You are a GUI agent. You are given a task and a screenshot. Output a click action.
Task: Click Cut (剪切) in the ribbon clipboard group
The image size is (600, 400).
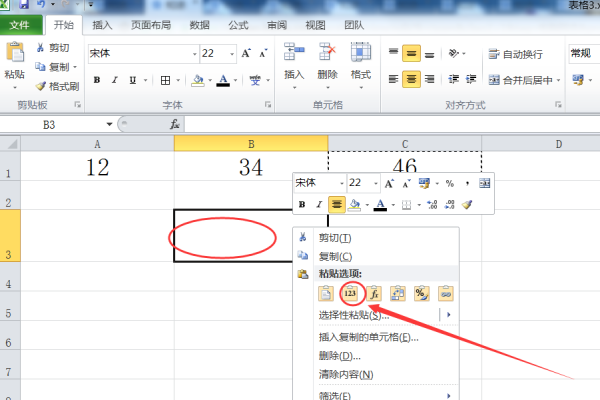(53, 48)
